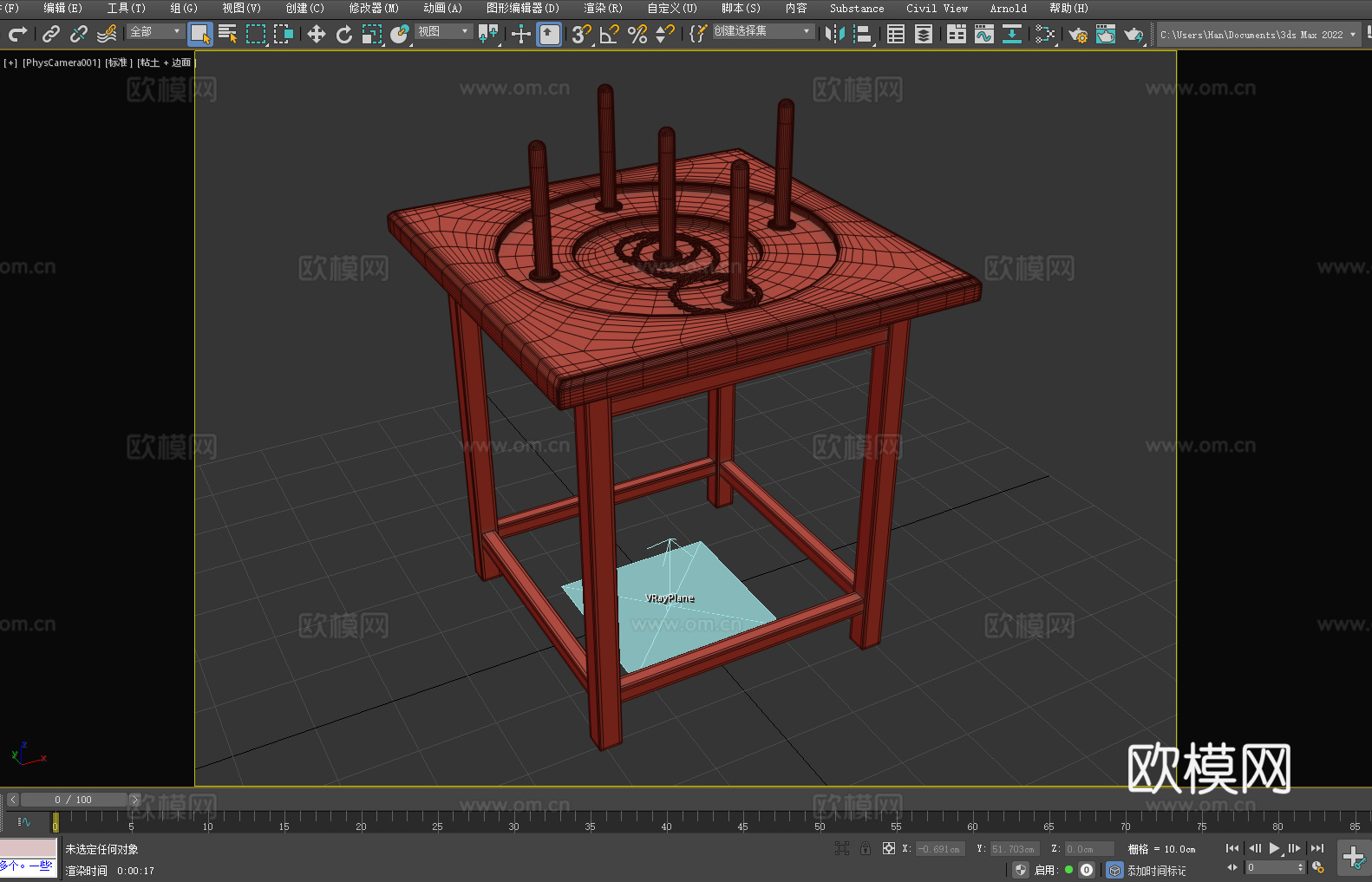
Task: Open the 视图 reference coordinate dropdown
Action: point(443,32)
